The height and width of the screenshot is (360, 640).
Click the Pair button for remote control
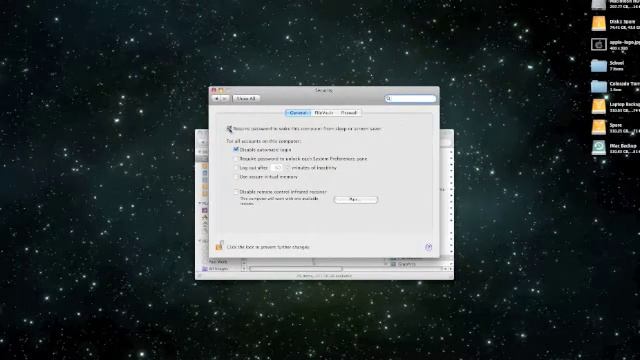[x=356, y=200]
